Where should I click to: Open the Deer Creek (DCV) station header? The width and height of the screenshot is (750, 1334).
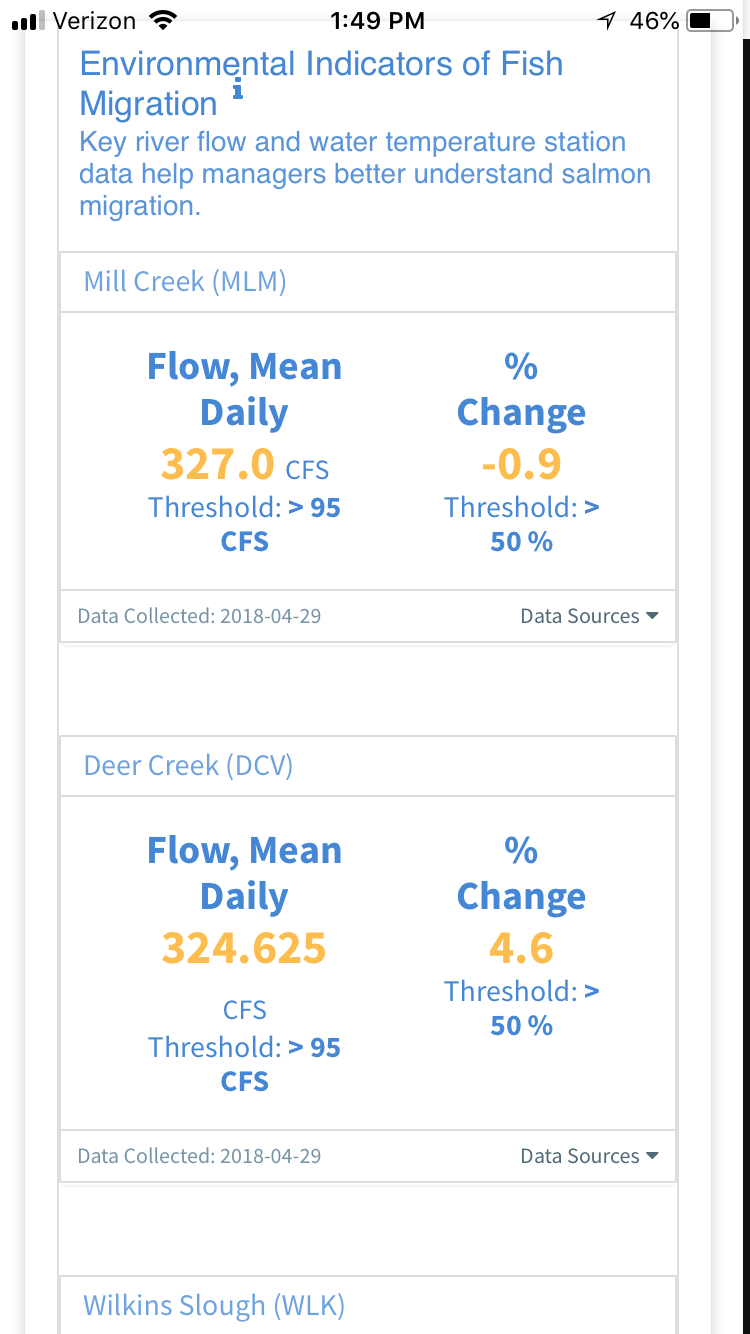click(x=368, y=766)
